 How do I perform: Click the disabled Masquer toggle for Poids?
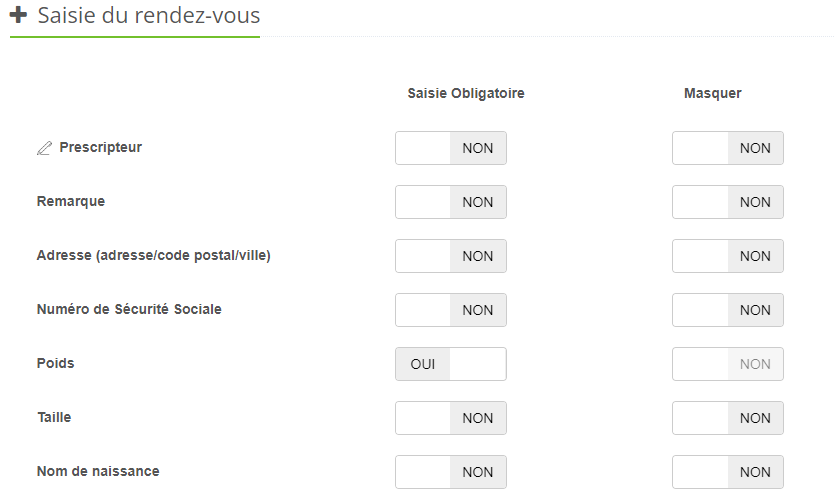coord(728,364)
